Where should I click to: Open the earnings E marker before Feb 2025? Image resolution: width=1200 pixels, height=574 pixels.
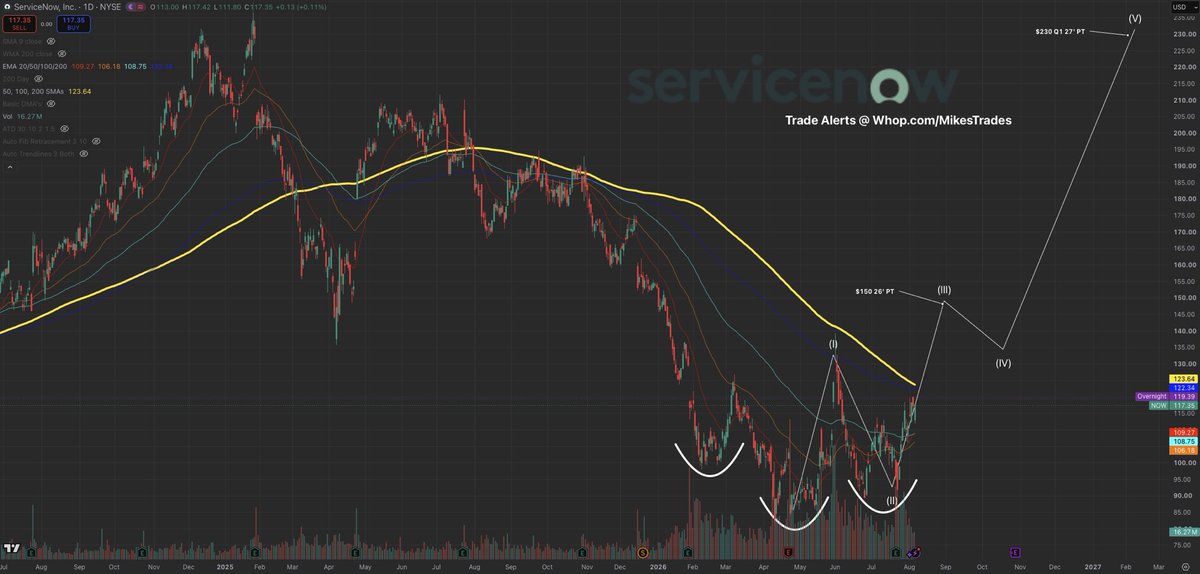pyautogui.click(x=255, y=552)
